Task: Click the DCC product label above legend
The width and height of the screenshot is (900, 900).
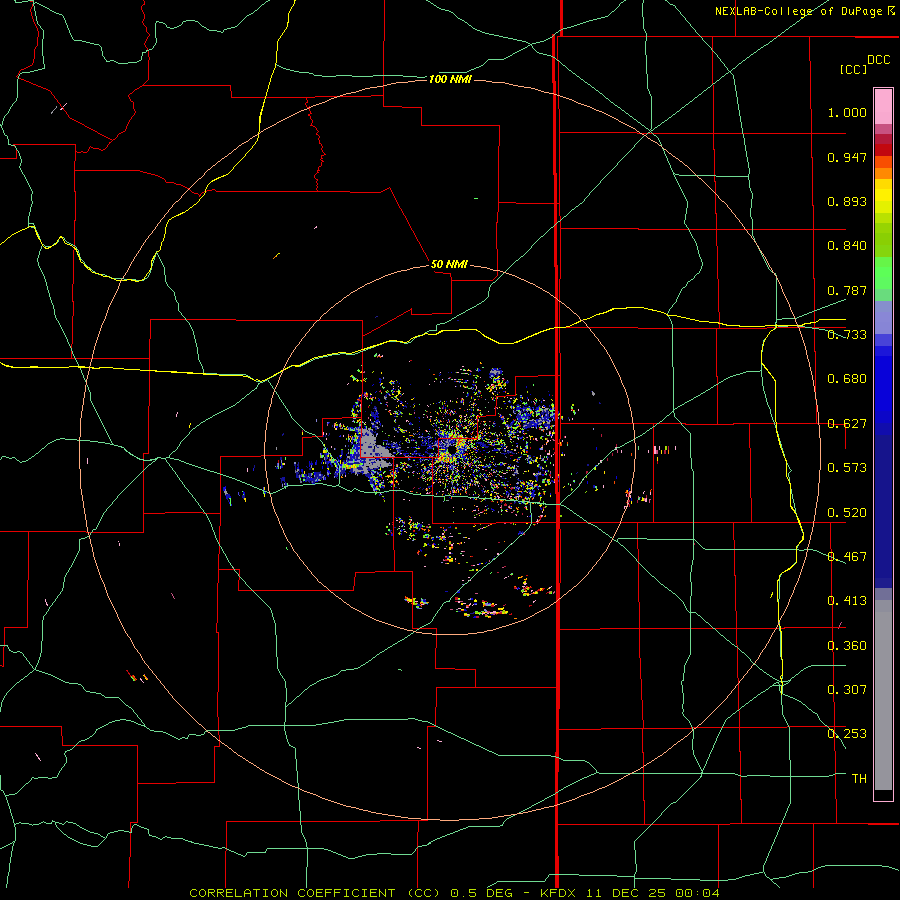Action: pos(878,60)
